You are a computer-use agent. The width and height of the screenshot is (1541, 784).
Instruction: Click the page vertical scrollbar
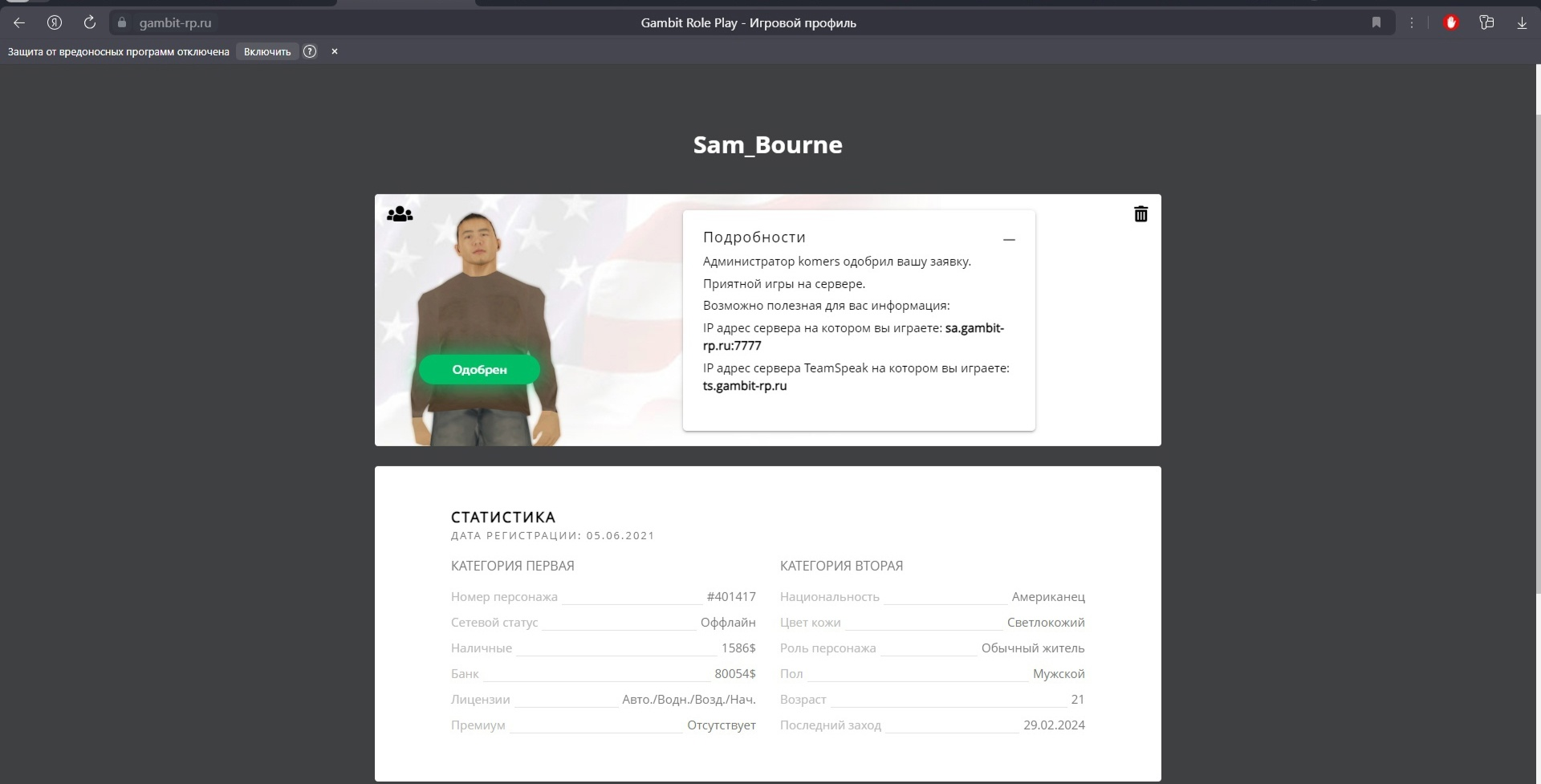tap(1536, 353)
